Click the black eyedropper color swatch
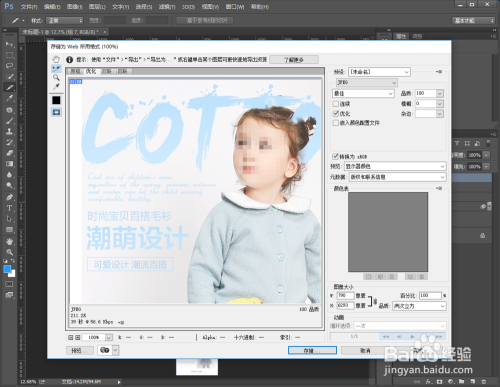Viewport: 500px width, 387px height. (56, 100)
